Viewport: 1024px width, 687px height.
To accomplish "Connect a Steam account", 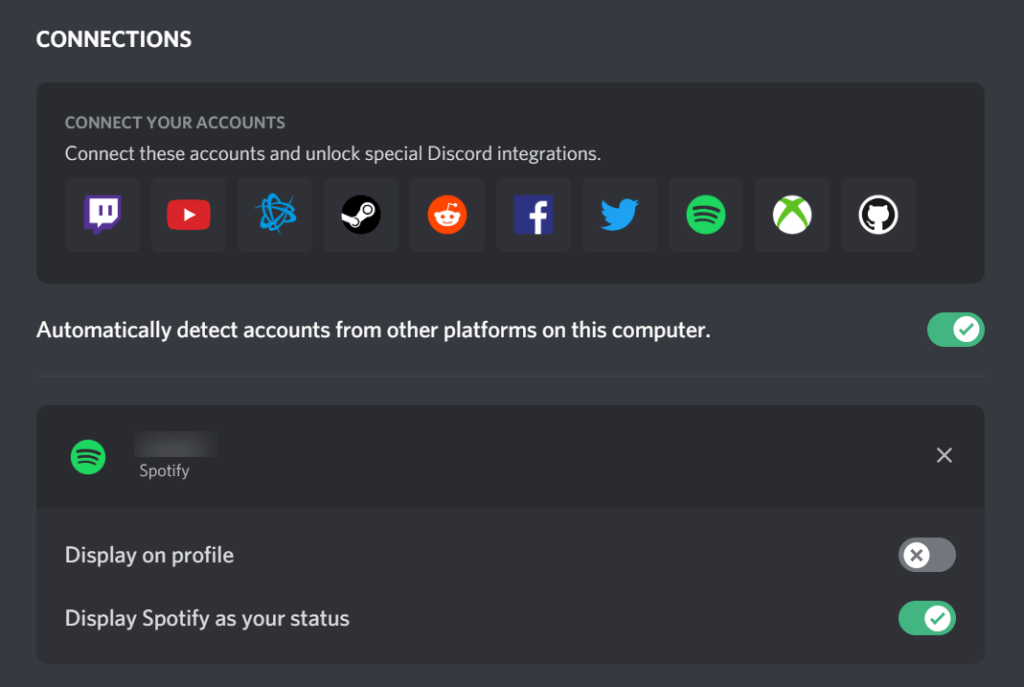I will [361, 214].
